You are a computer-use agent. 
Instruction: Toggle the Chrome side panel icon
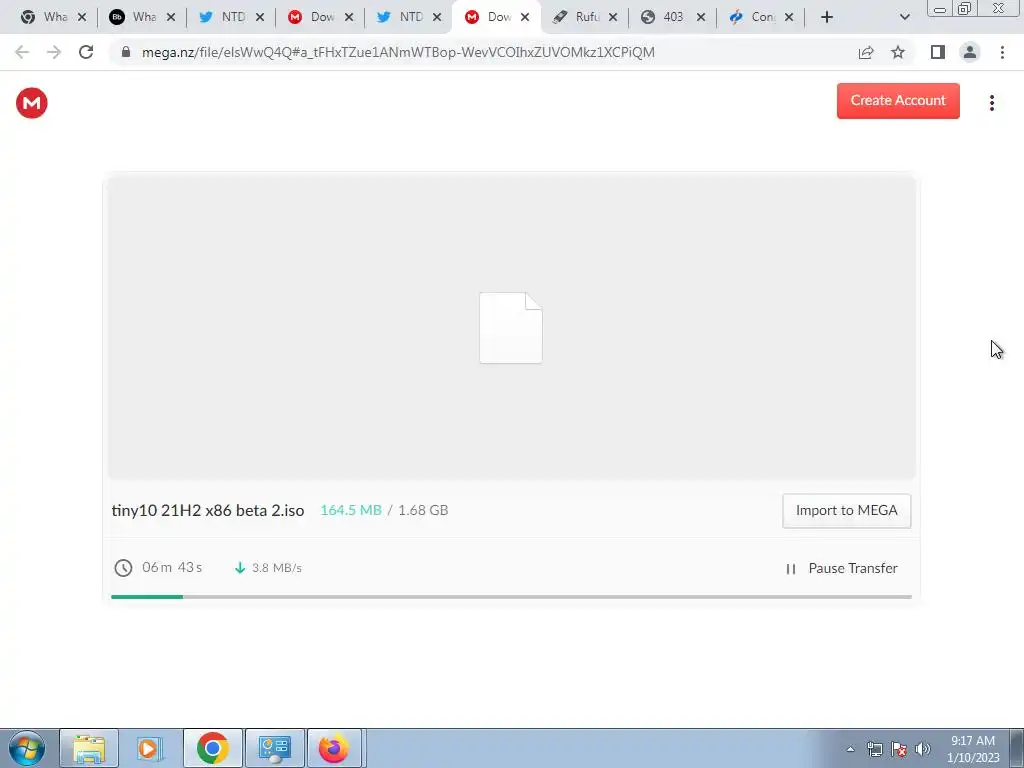coord(938,52)
